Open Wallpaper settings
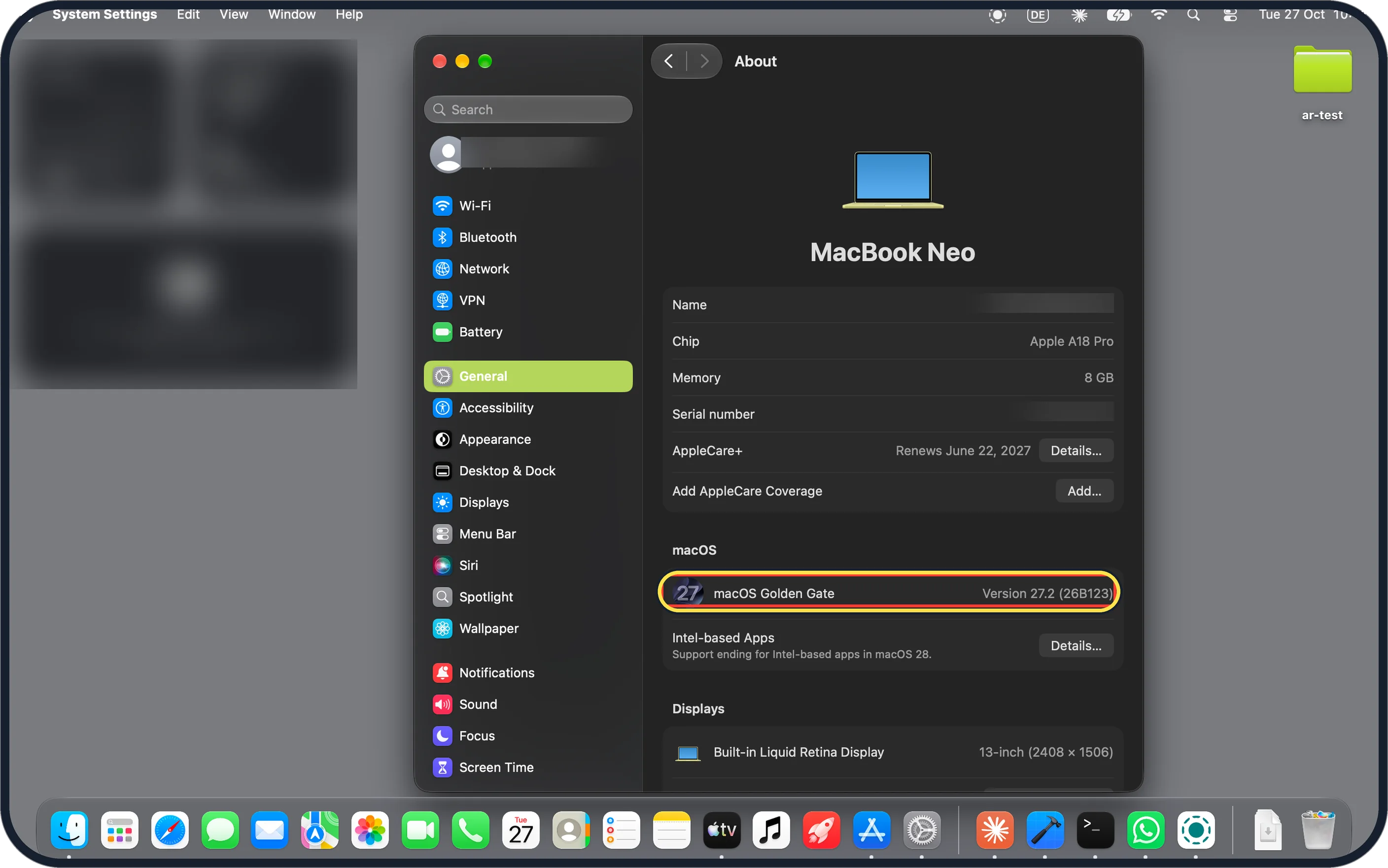This screenshot has width=1388, height=868. [x=528, y=629]
